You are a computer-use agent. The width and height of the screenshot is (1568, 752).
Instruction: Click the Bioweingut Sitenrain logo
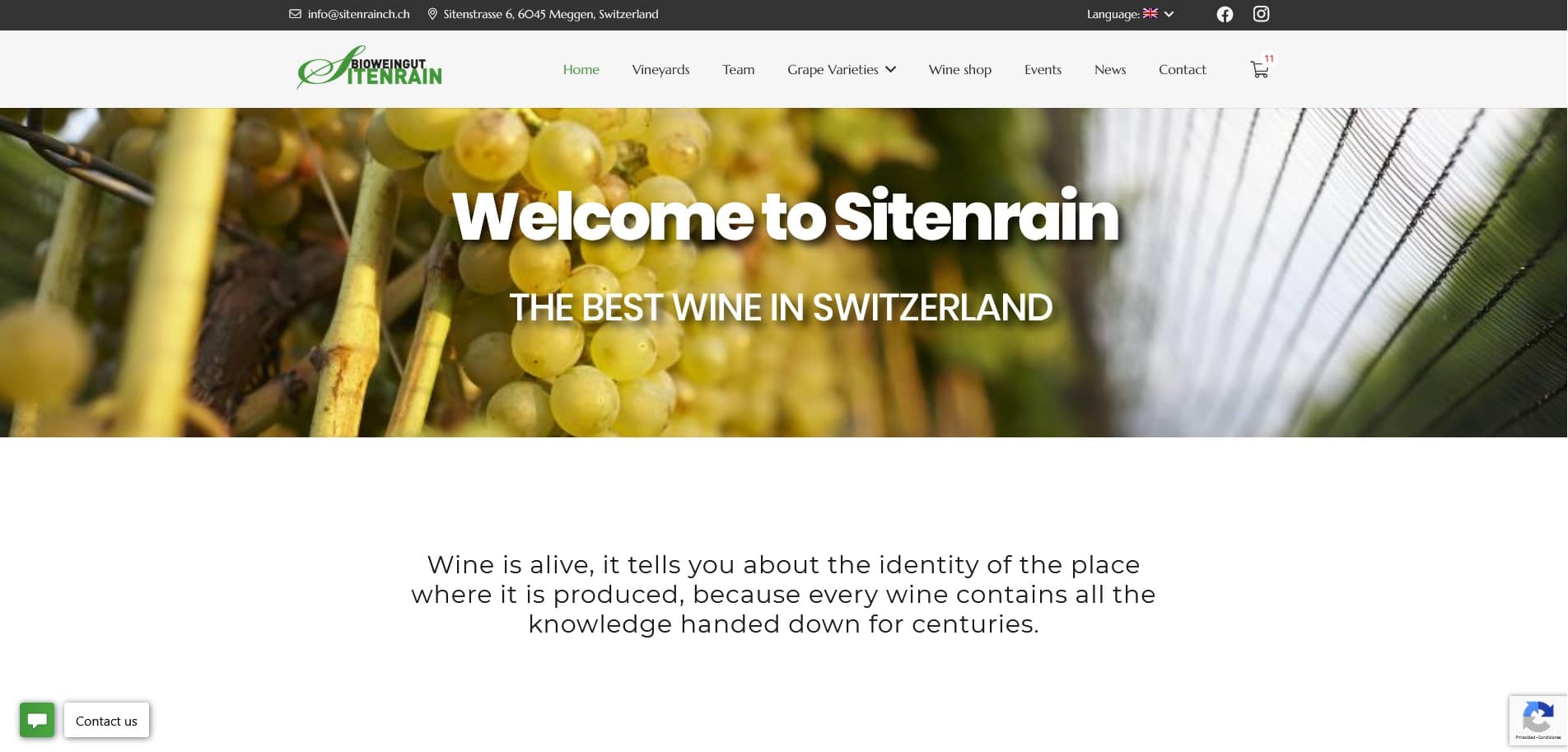[x=369, y=68]
